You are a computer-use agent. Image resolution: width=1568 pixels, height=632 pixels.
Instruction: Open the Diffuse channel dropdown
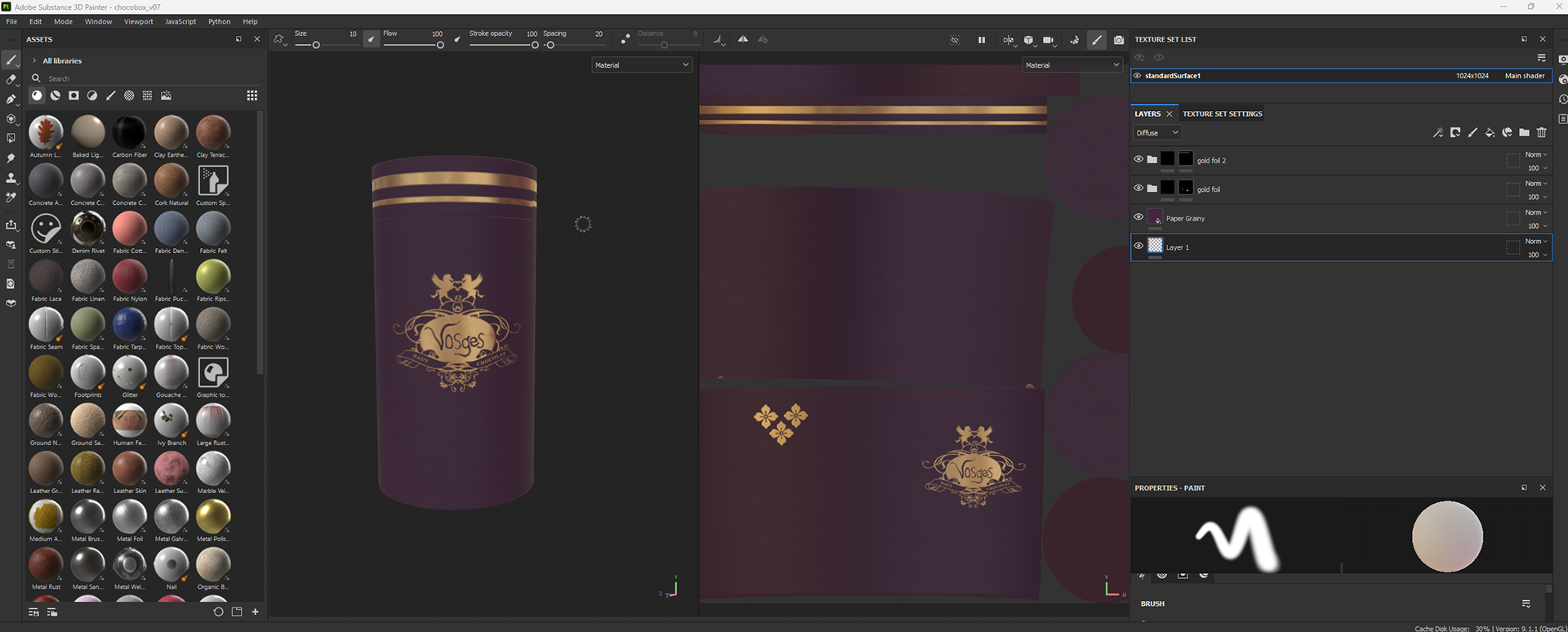point(1157,132)
